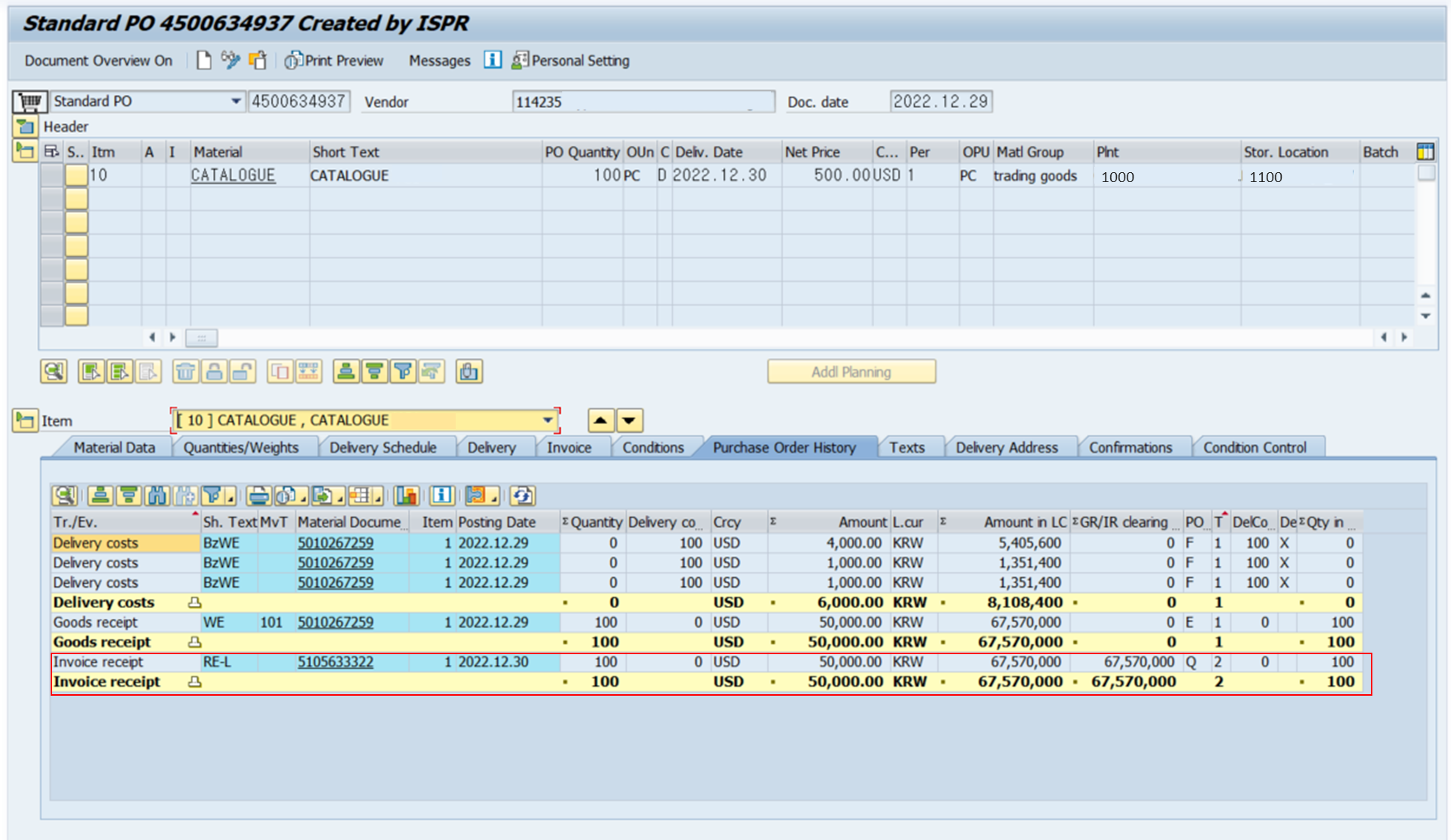Open invoice document 5105633322

pos(335,662)
